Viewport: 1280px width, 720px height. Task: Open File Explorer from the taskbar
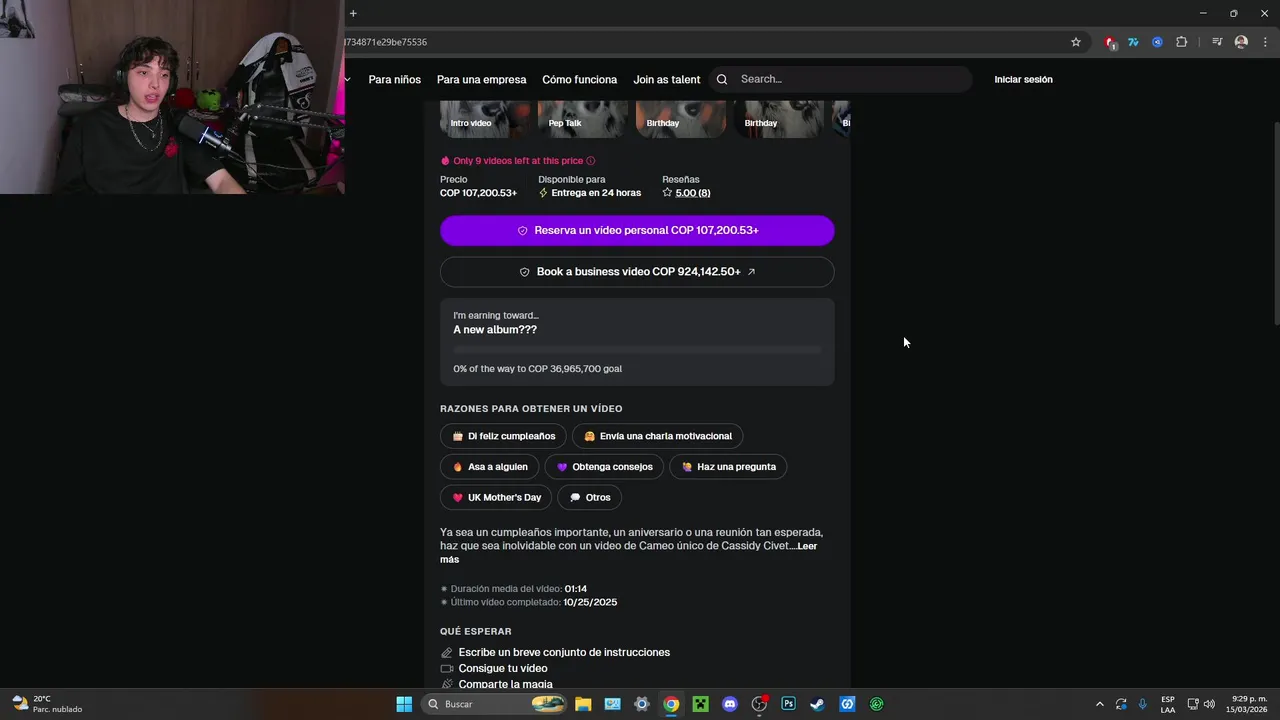(583, 704)
